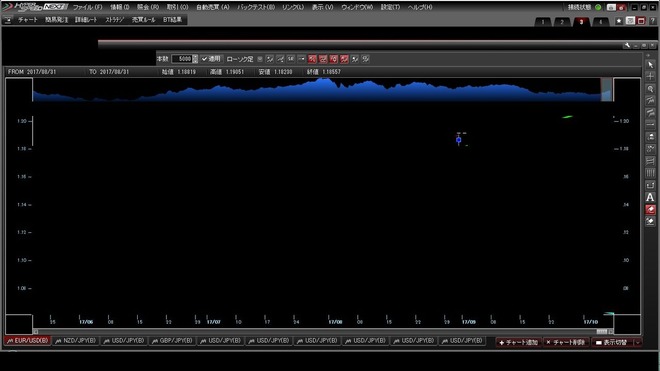Click the チャート削除 button

click(x=567, y=342)
